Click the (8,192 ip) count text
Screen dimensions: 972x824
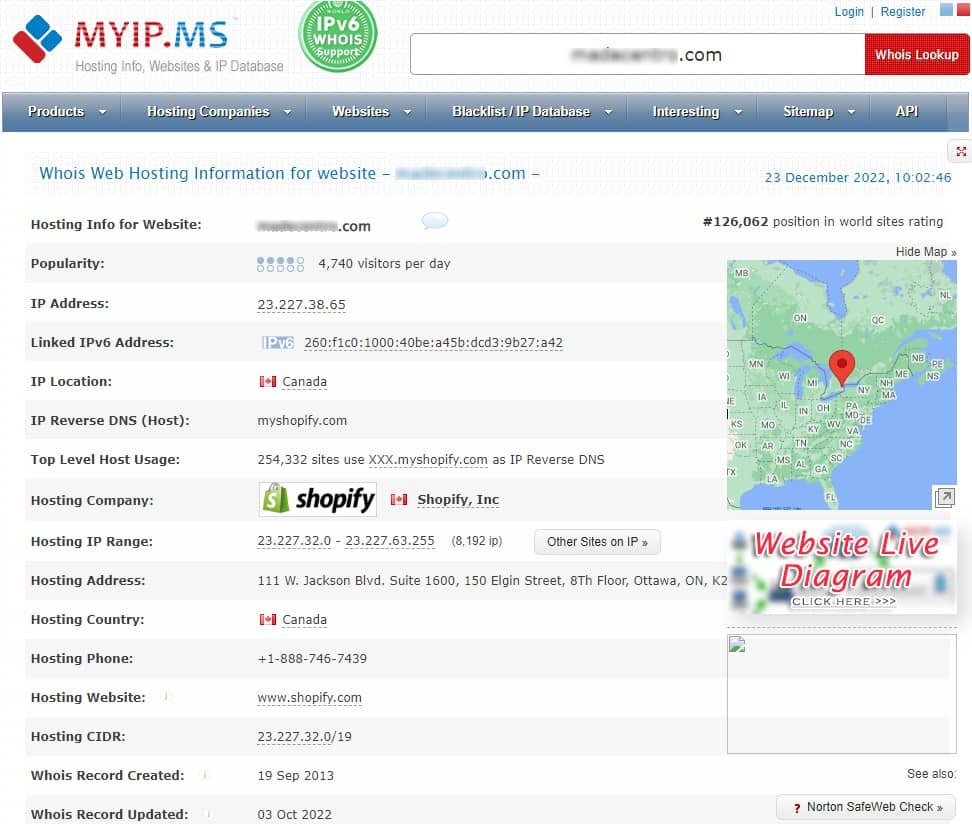point(477,541)
